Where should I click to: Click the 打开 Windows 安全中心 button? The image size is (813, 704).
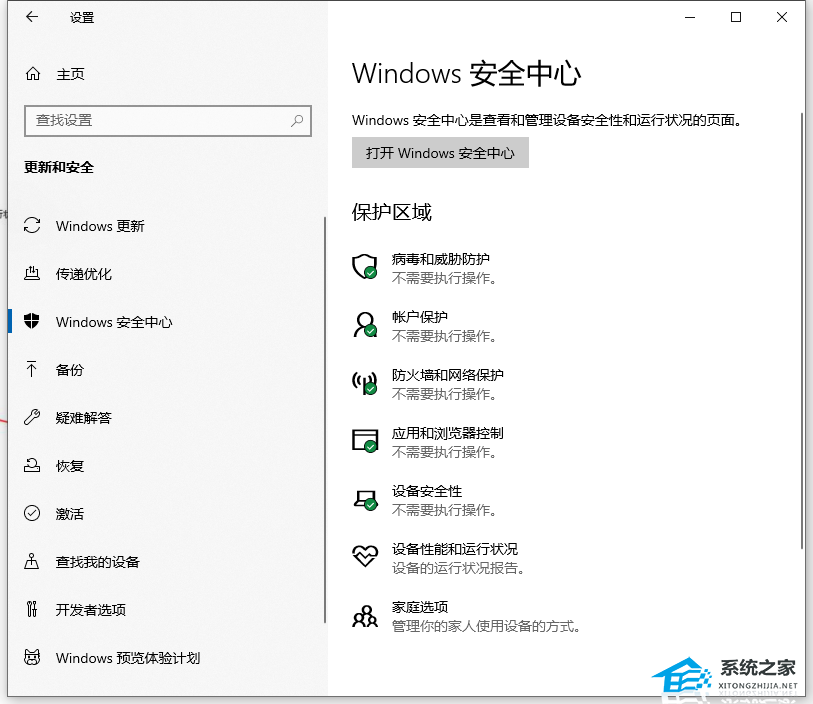pos(440,152)
